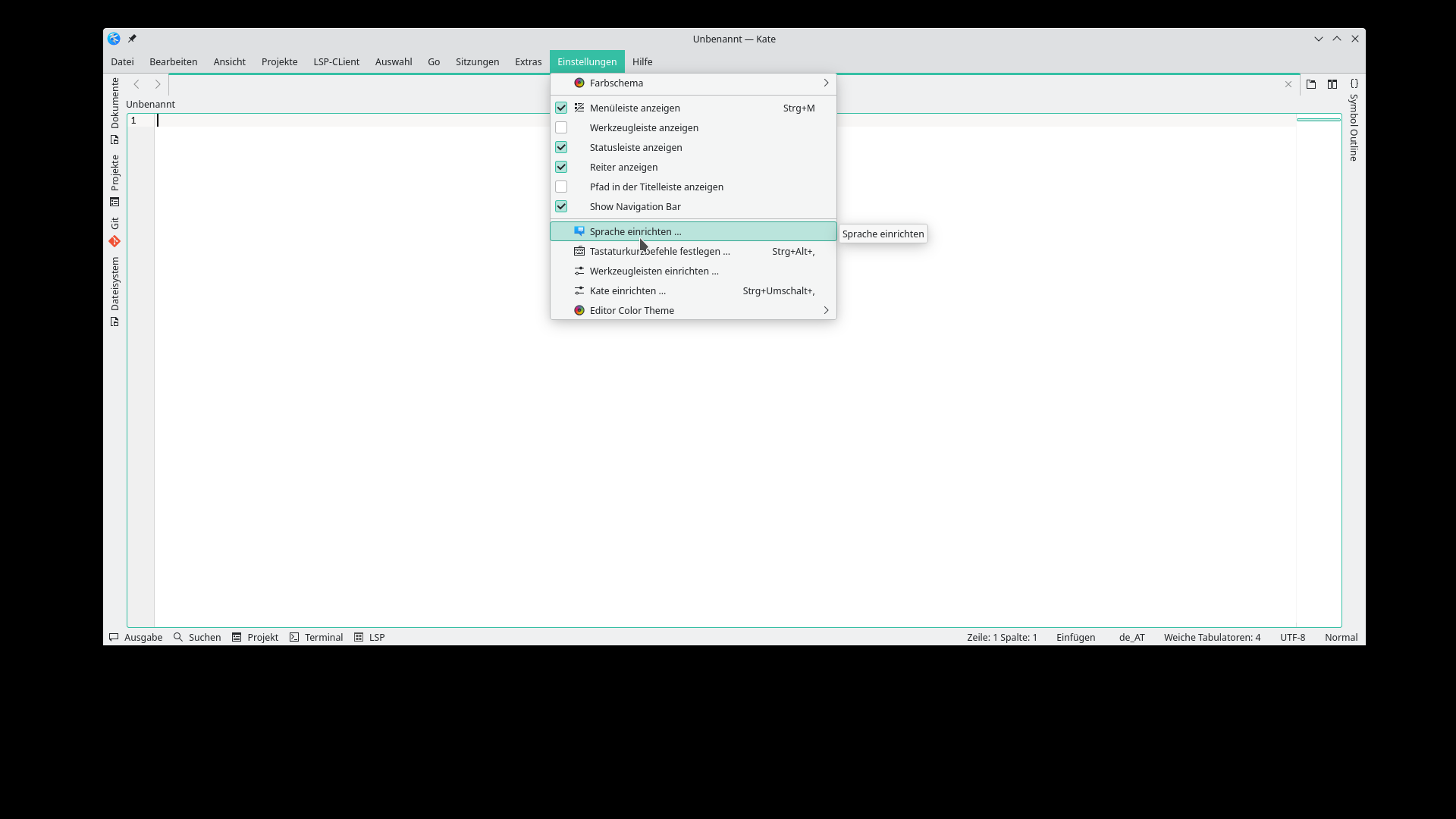Go forward with the right navigation arrow
Viewport: 1456px width, 819px height.
(158, 84)
